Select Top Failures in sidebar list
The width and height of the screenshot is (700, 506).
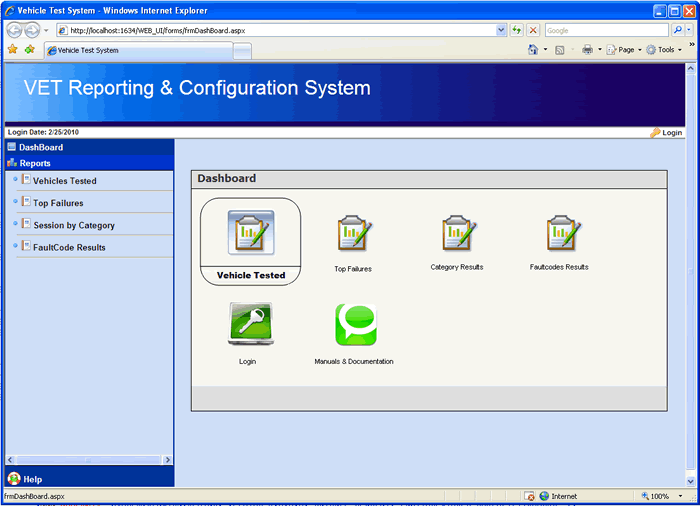click(58, 203)
